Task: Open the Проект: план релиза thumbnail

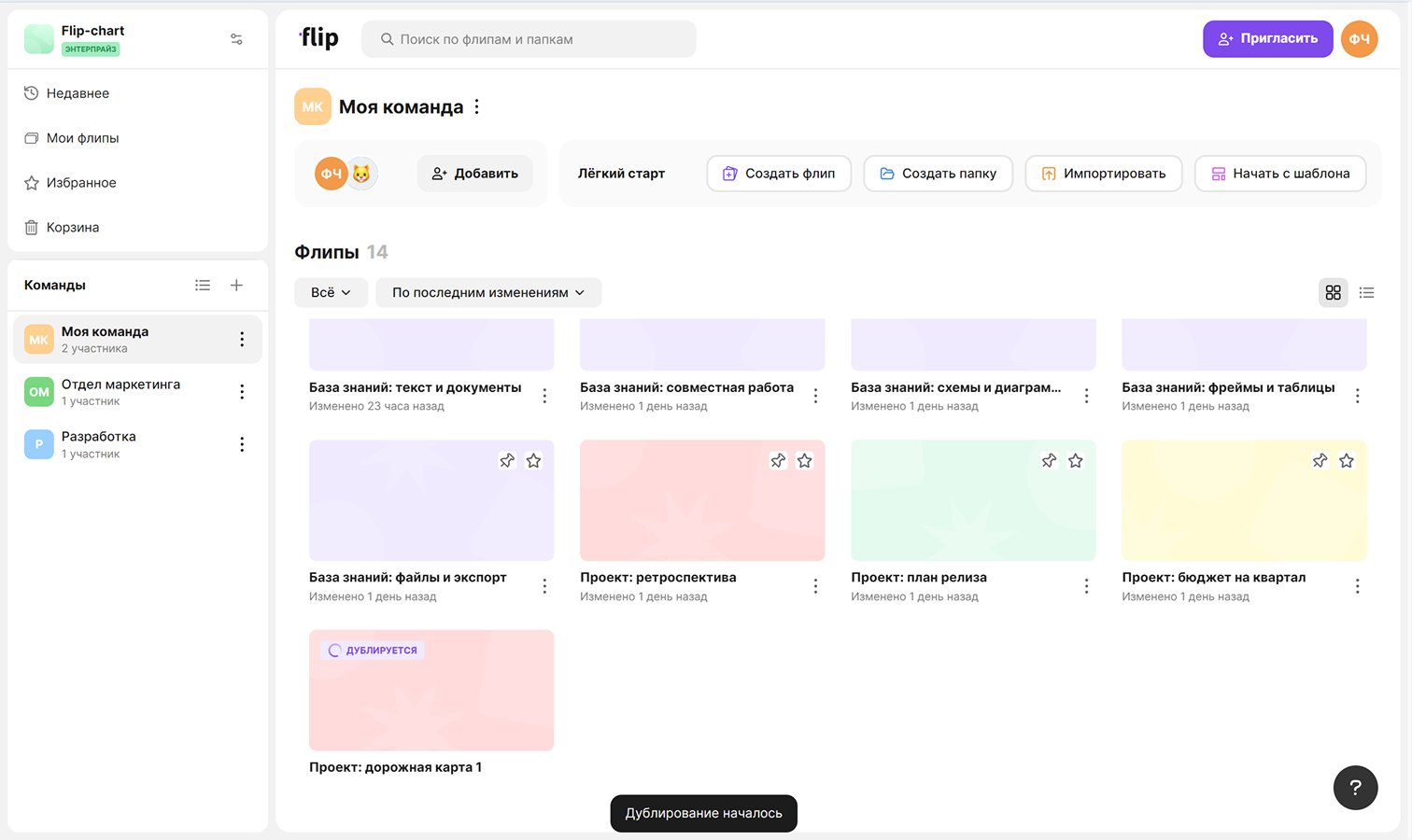Action: coord(973,500)
